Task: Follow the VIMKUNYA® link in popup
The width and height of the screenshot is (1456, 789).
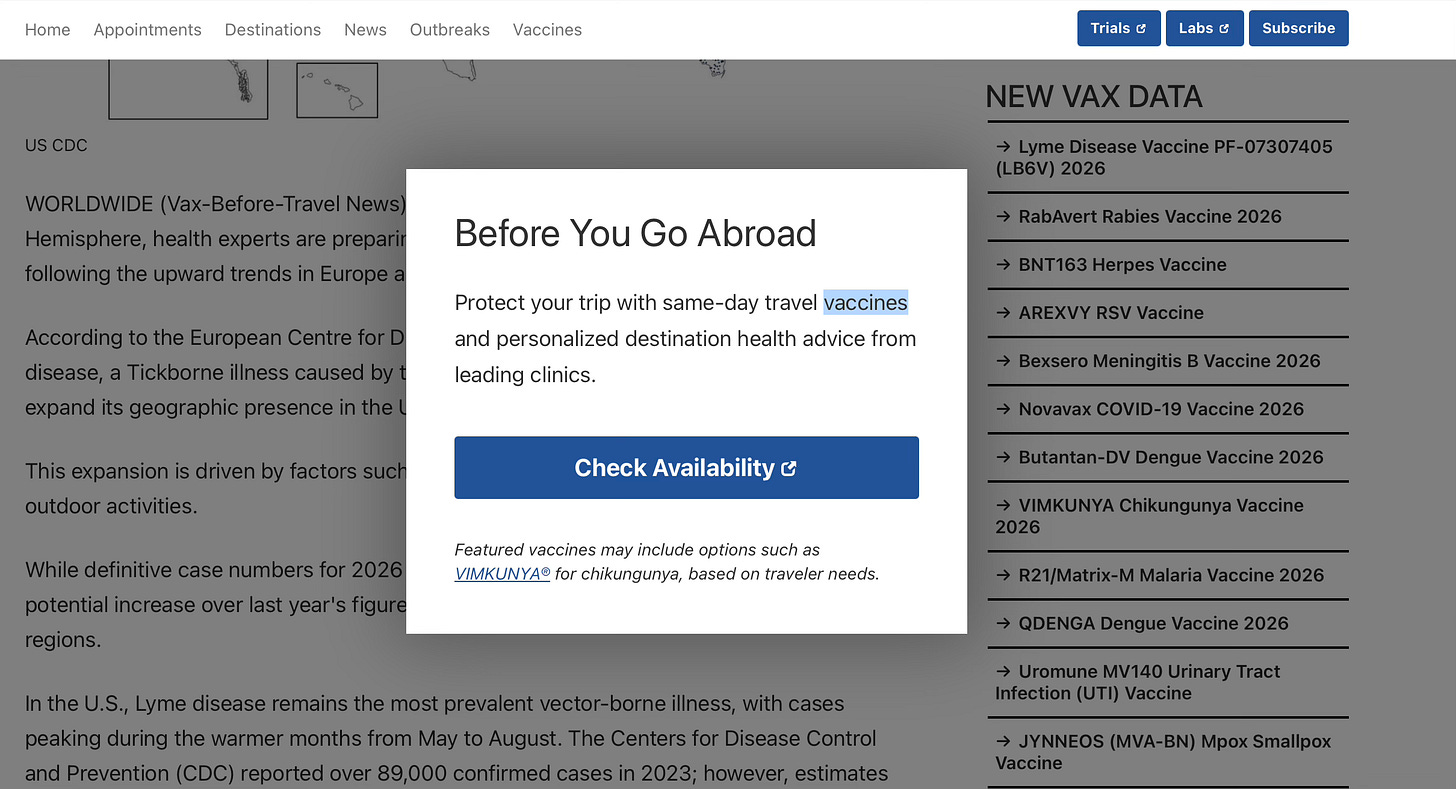Action: tap(502, 574)
